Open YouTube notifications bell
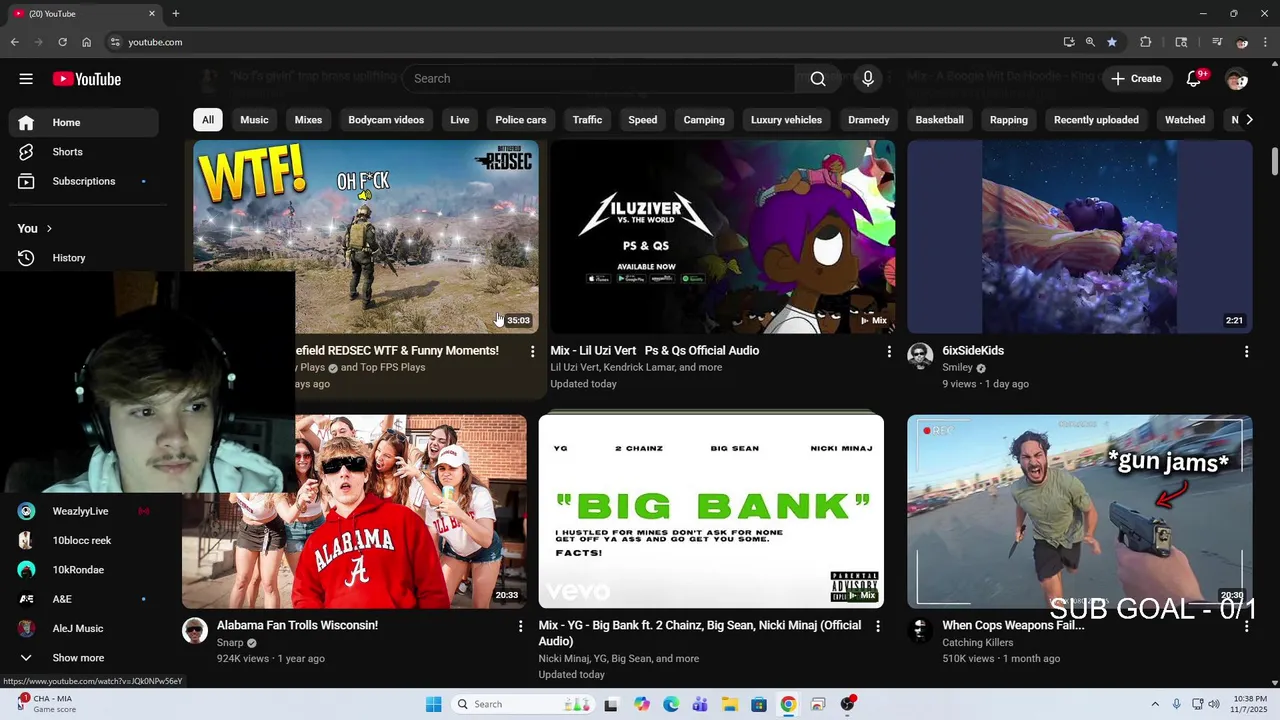Viewport: 1280px width, 720px height. coord(1194,79)
